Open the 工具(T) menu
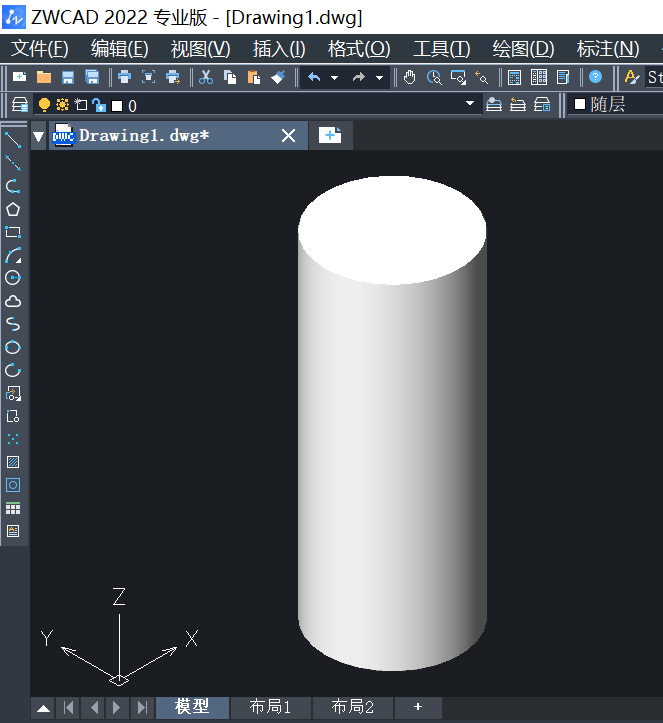The image size is (663, 723). (x=442, y=49)
